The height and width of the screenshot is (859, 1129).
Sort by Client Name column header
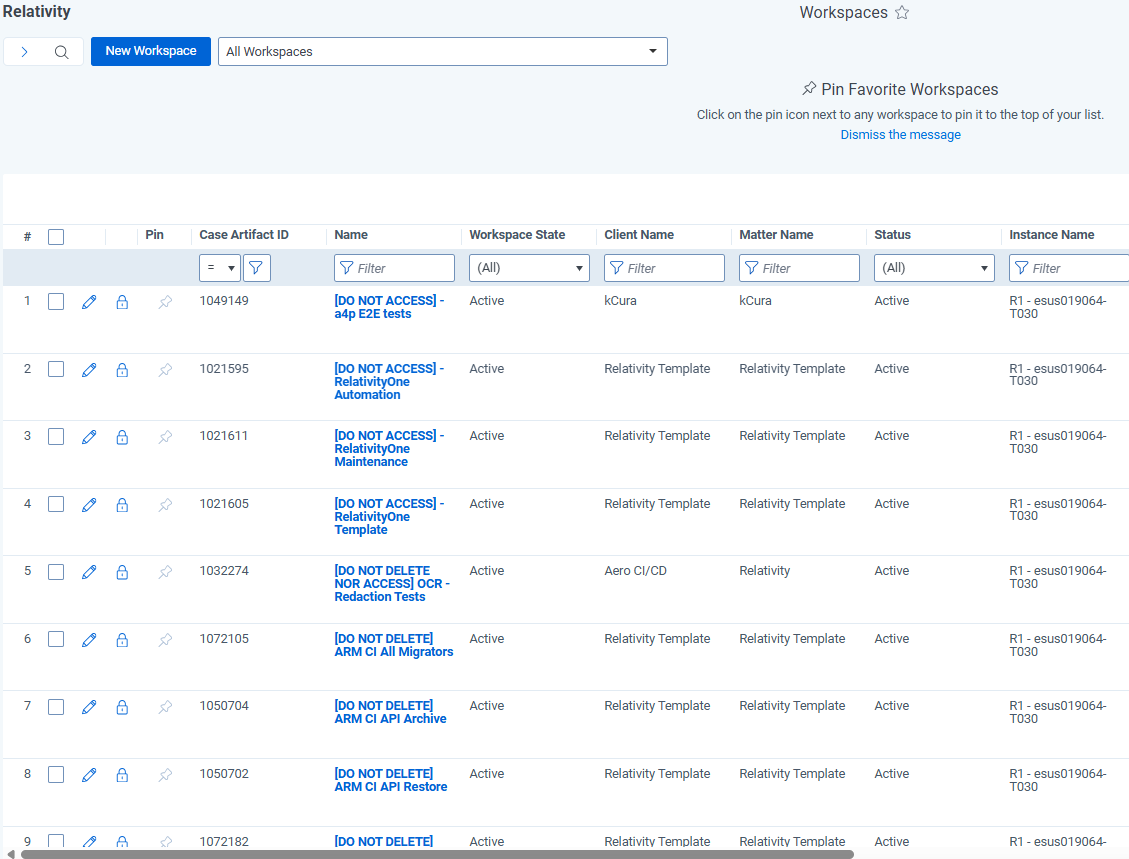[x=639, y=235]
